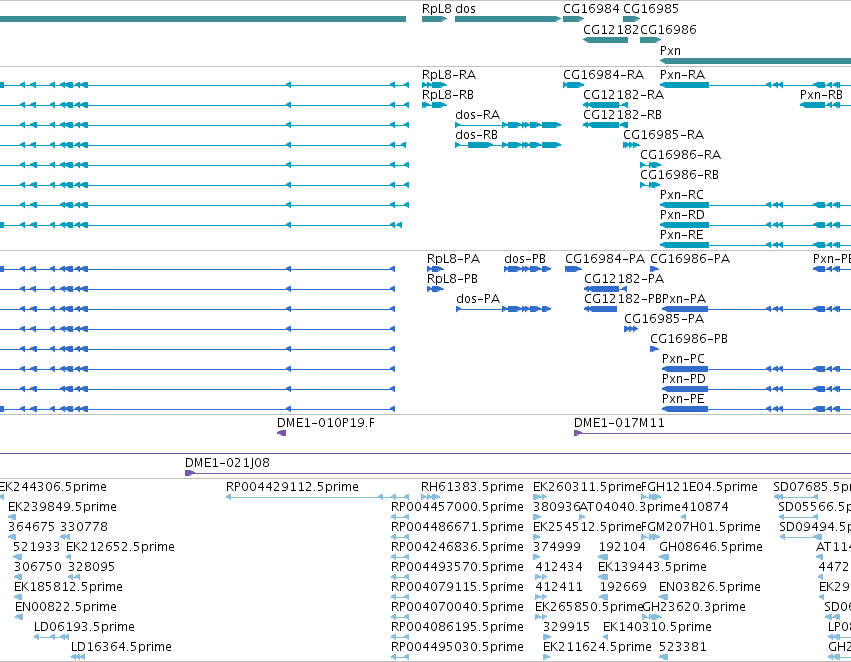This screenshot has width=851, height=662.
Task: Select EST RP004495030.5prime
Action: click(457, 648)
